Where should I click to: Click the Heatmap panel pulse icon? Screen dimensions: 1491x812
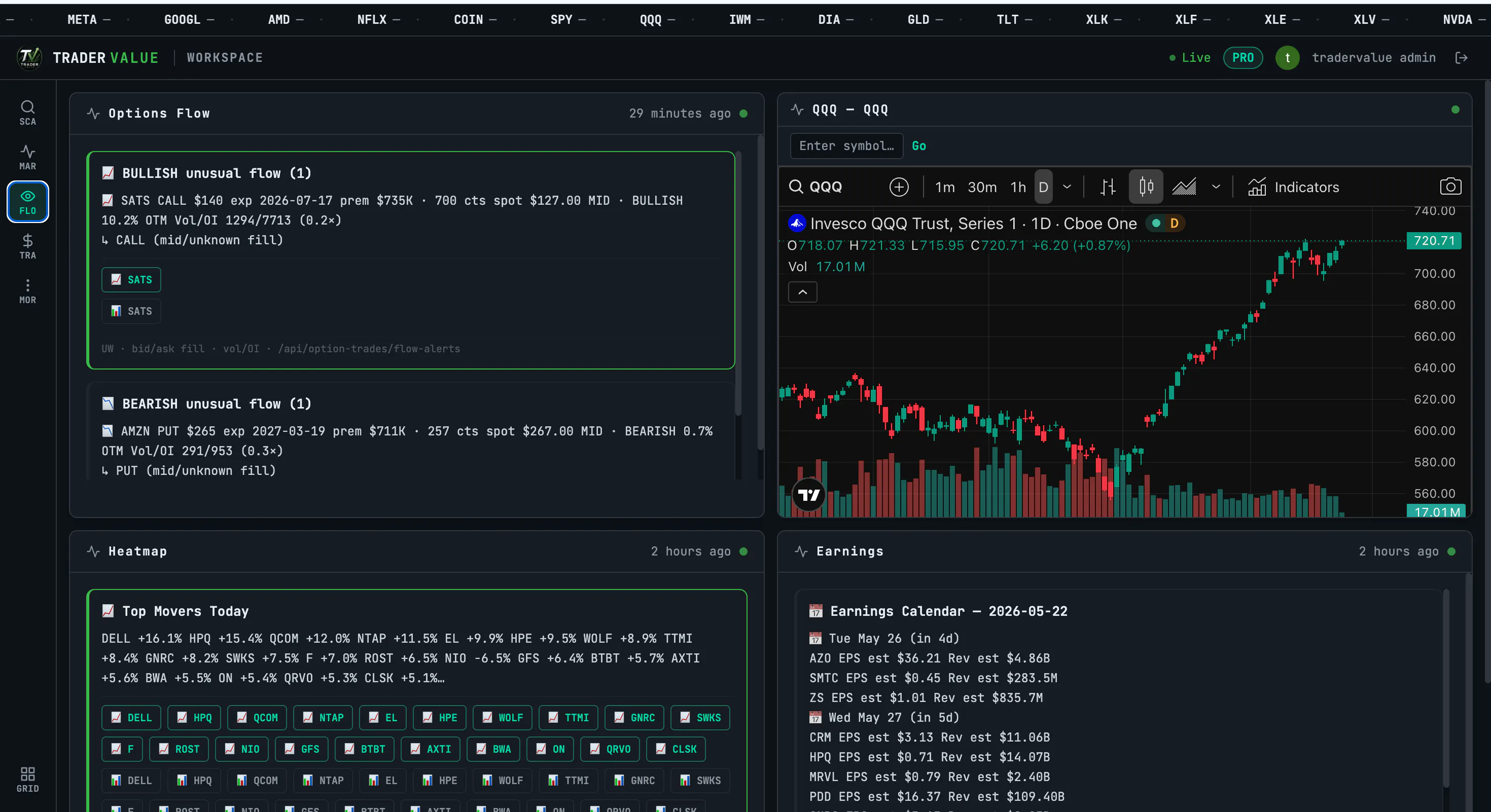tap(93, 551)
